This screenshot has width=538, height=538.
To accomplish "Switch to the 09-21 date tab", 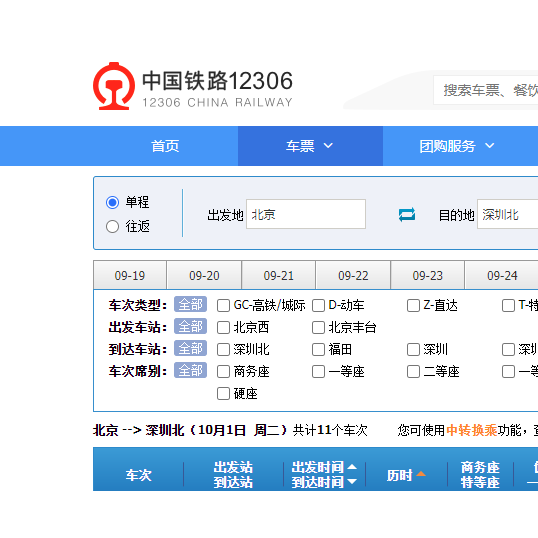I will [279, 275].
